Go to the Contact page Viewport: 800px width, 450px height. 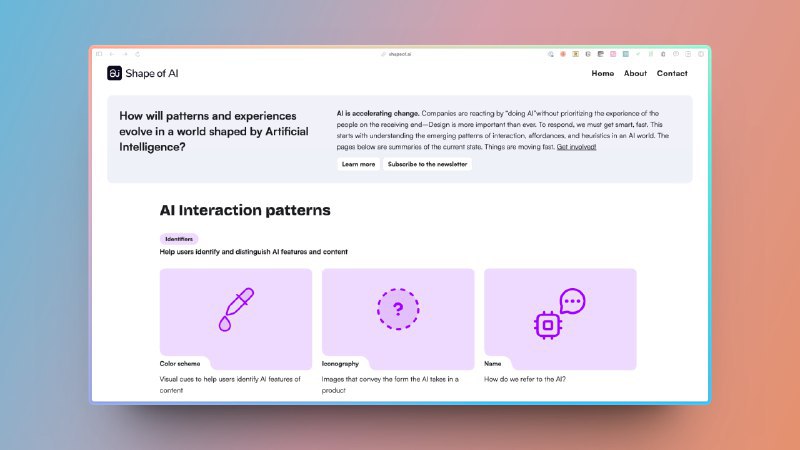[x=672, y=73]
